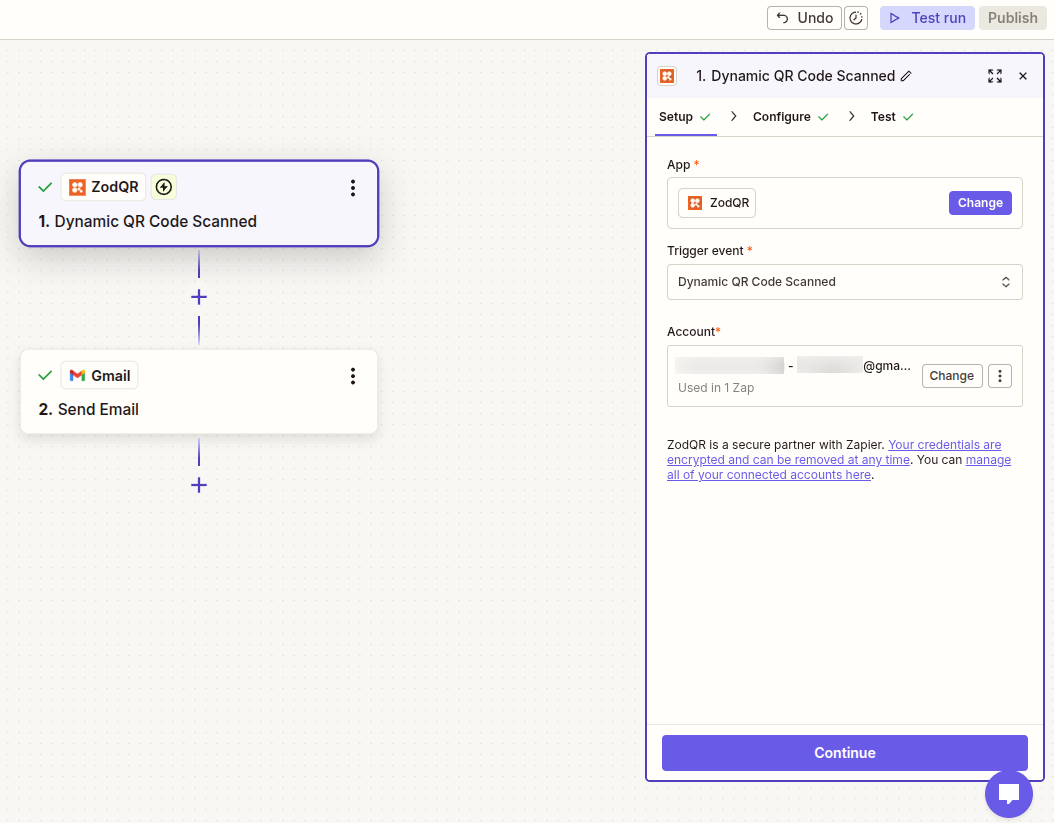Expand the panel to full screen
Screen dimensions: 1054x823
click(x=995, y=76)
